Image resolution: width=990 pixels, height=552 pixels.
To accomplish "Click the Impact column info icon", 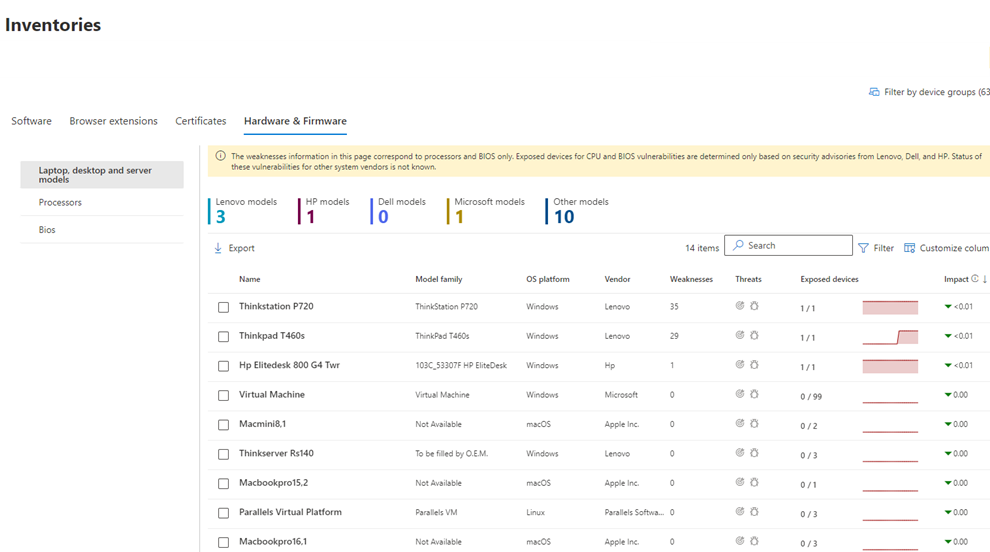I will coord(975,279).
